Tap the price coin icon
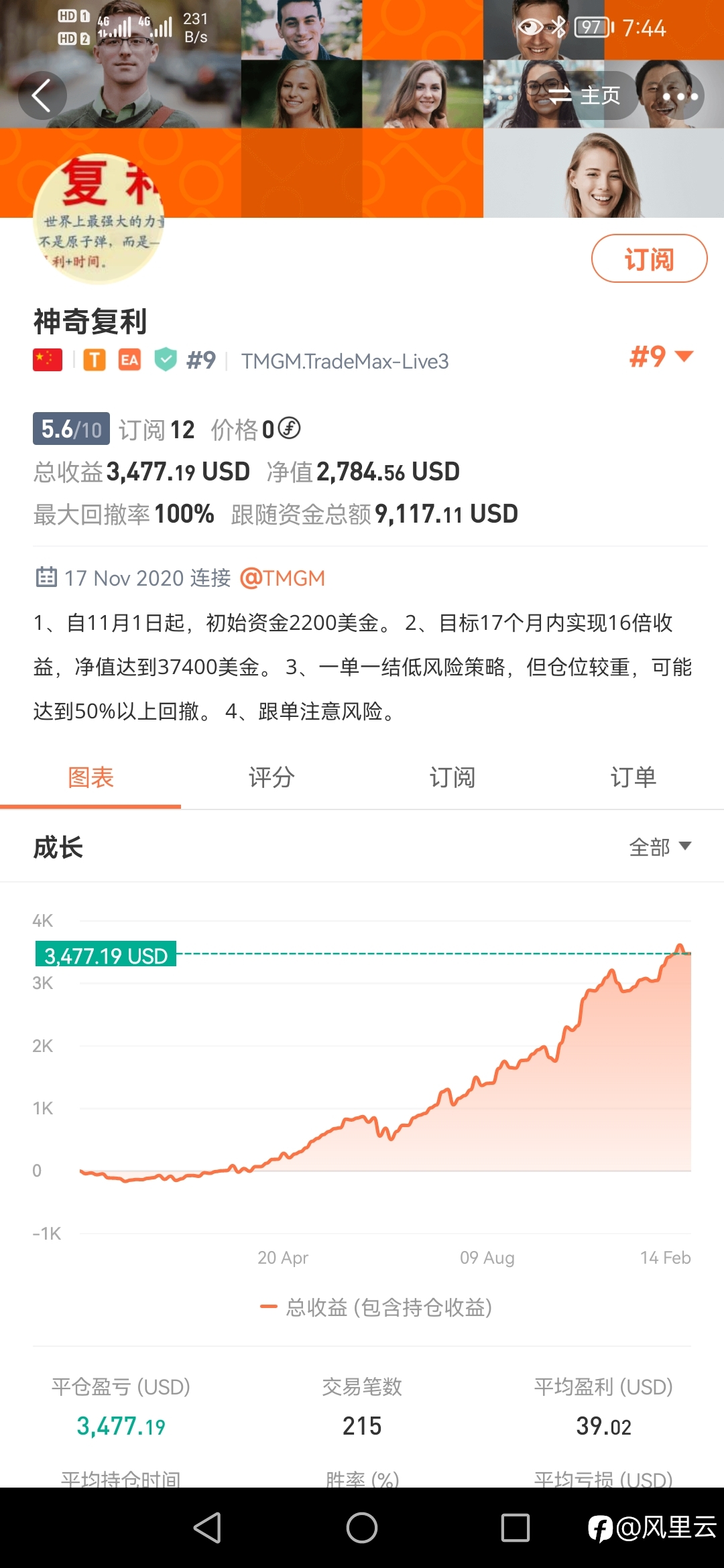This screenshot has width=724, height=1568. click(x=289, y=428)
